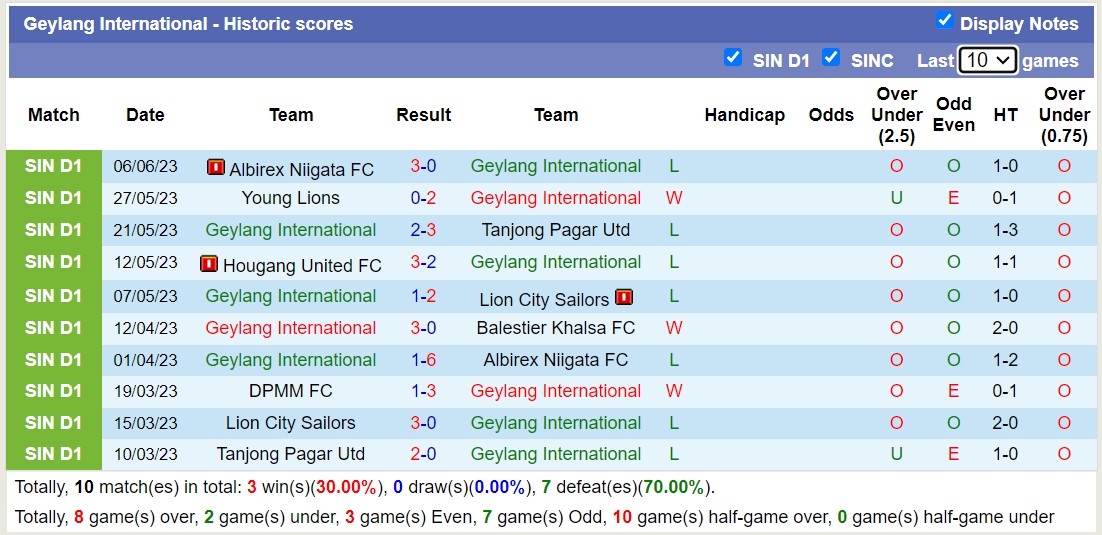Click the Handicap column header
The height and width of the screenshot is (535, 1102).
744,115
